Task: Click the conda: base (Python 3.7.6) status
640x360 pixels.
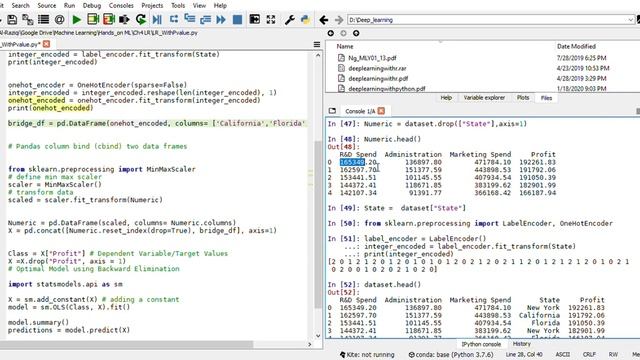Action: pyautogui.click(x=451, y=355)
